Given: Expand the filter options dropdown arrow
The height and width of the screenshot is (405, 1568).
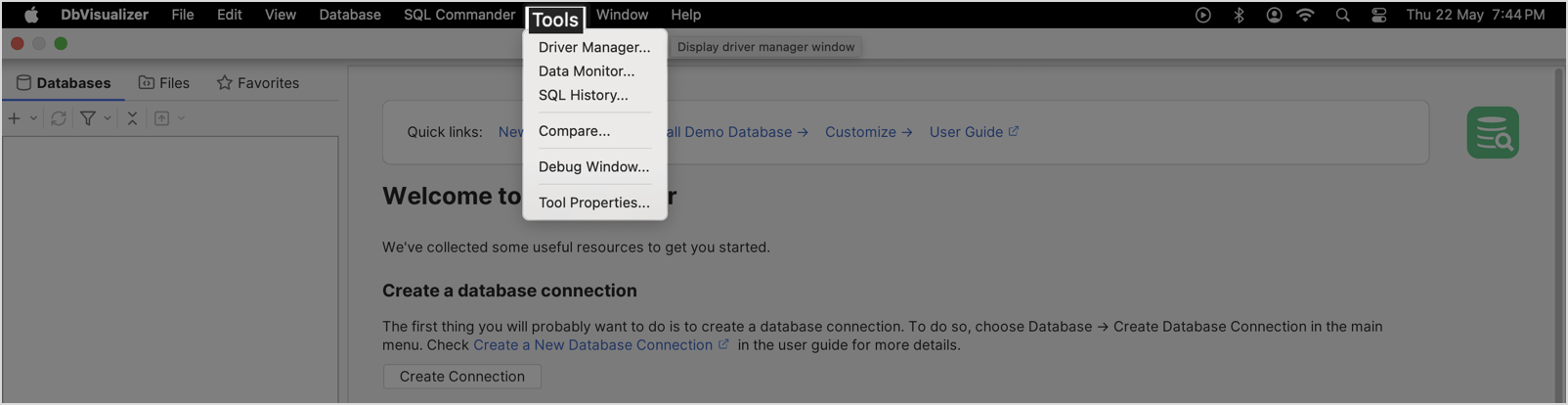Looking at the screenshot, I should (108, 118).
